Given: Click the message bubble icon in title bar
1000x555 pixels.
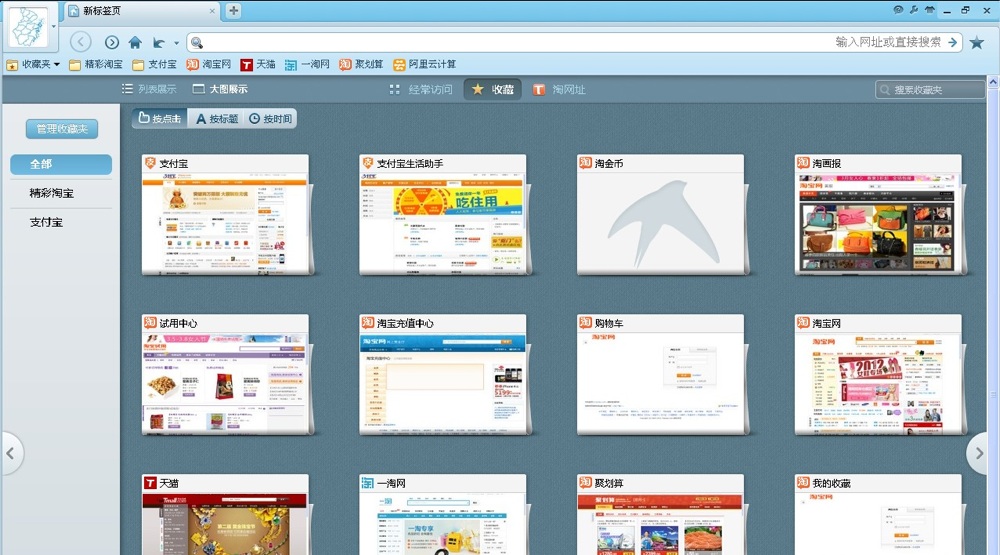Looking at the screenshot, I should tap(898, 10).
